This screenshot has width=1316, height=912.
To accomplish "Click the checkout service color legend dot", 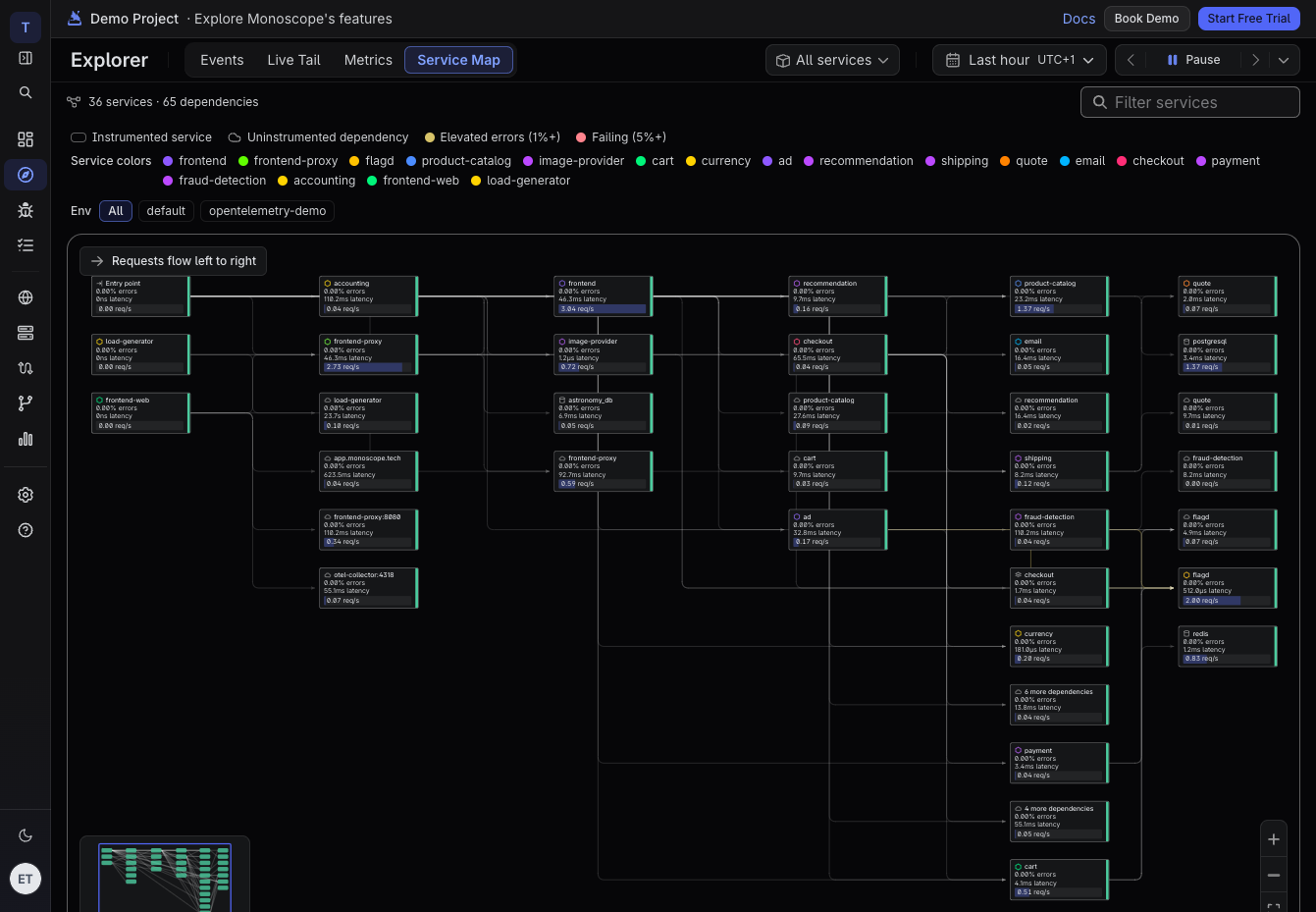I will click(x=1122, y=161).
